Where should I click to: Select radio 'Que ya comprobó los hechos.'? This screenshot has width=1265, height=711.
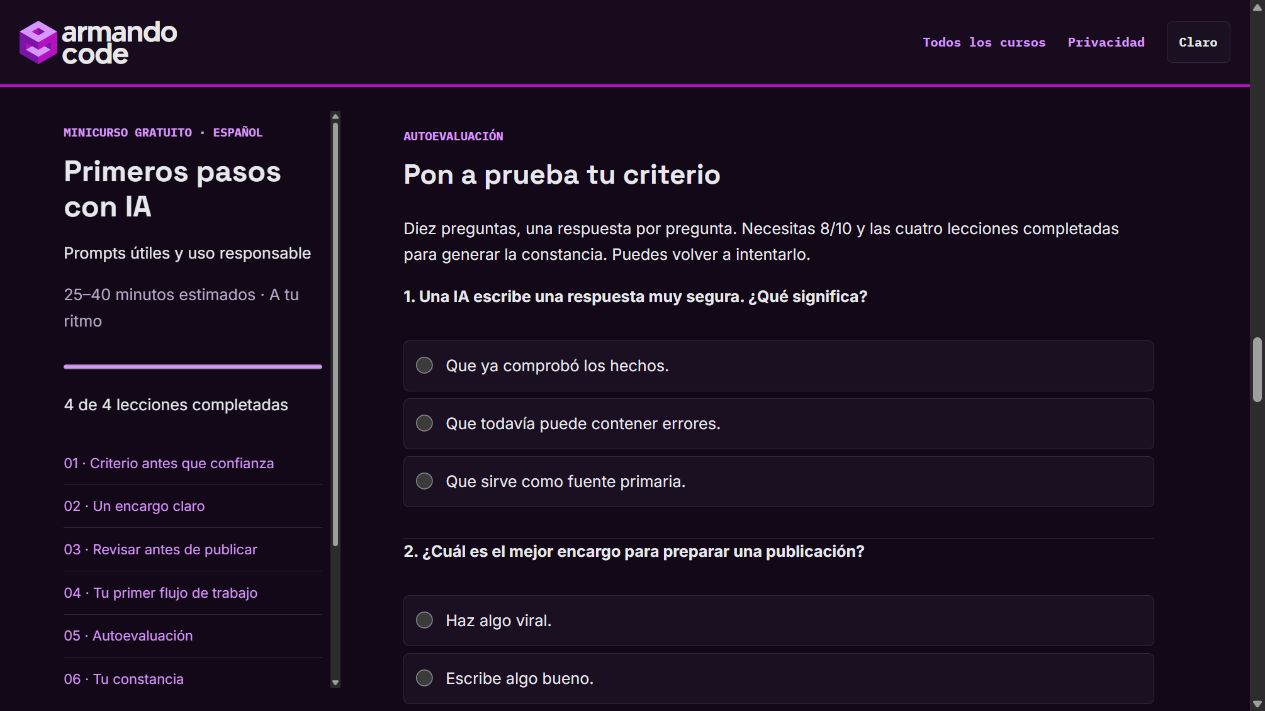[x=424, y=365]
